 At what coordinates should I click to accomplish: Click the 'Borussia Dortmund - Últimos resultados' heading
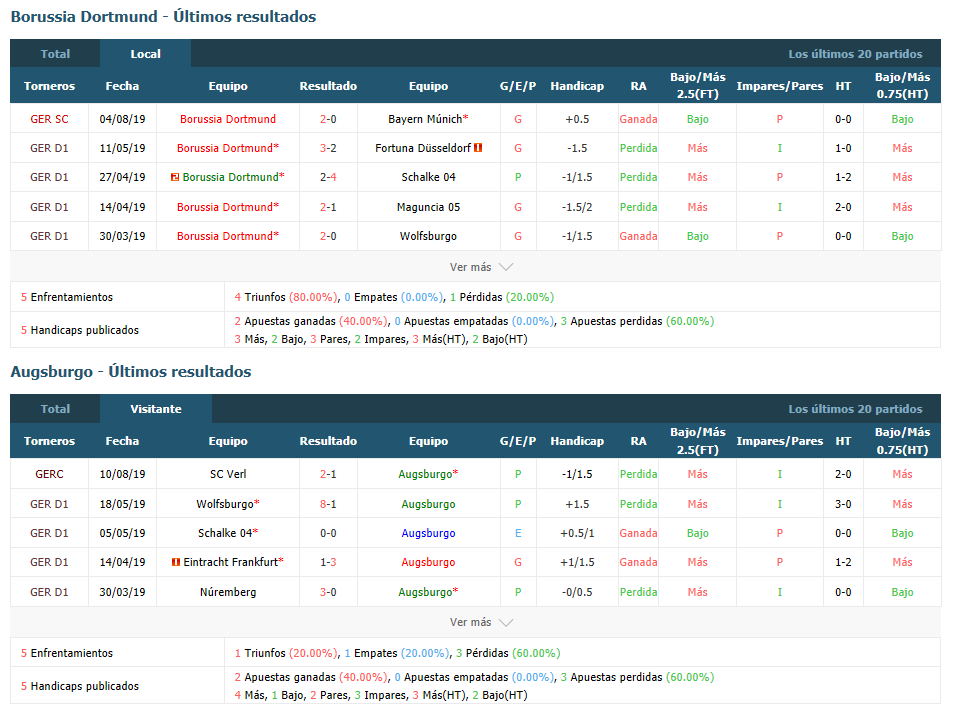[x=163, y=16]
